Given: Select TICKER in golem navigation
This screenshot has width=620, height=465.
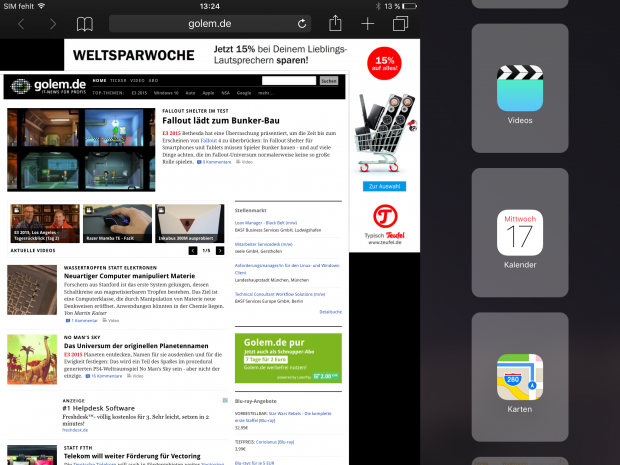Looking at the screenshot, I should pyautogui.click(x=118, y=80).
